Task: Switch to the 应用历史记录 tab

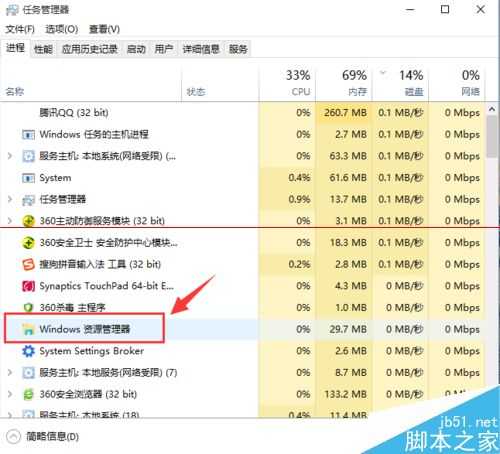Action: (x=90, y=50)
